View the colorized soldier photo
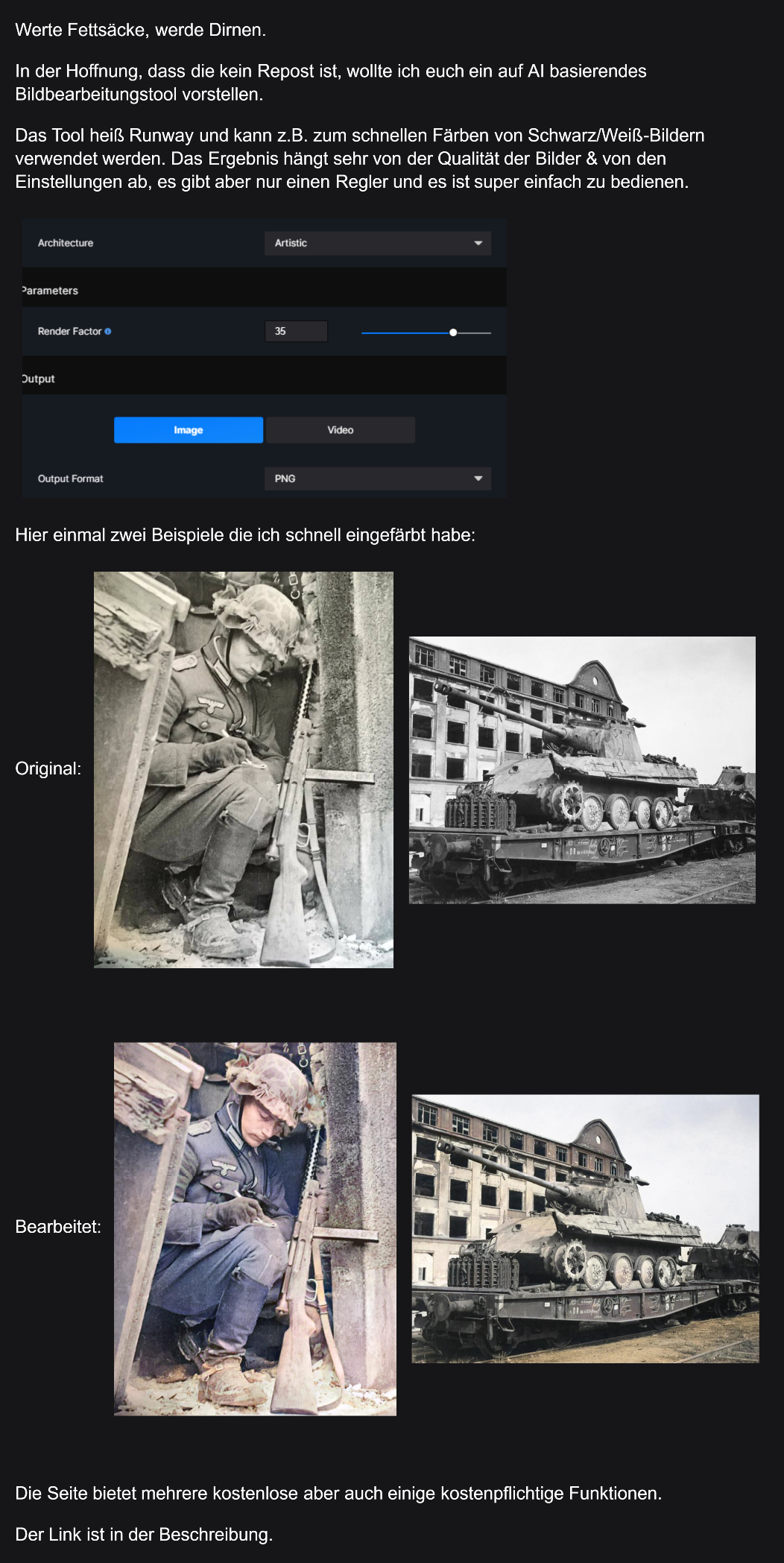The width and height of the screenshot is (784, 1563). tap(255, 1228)
